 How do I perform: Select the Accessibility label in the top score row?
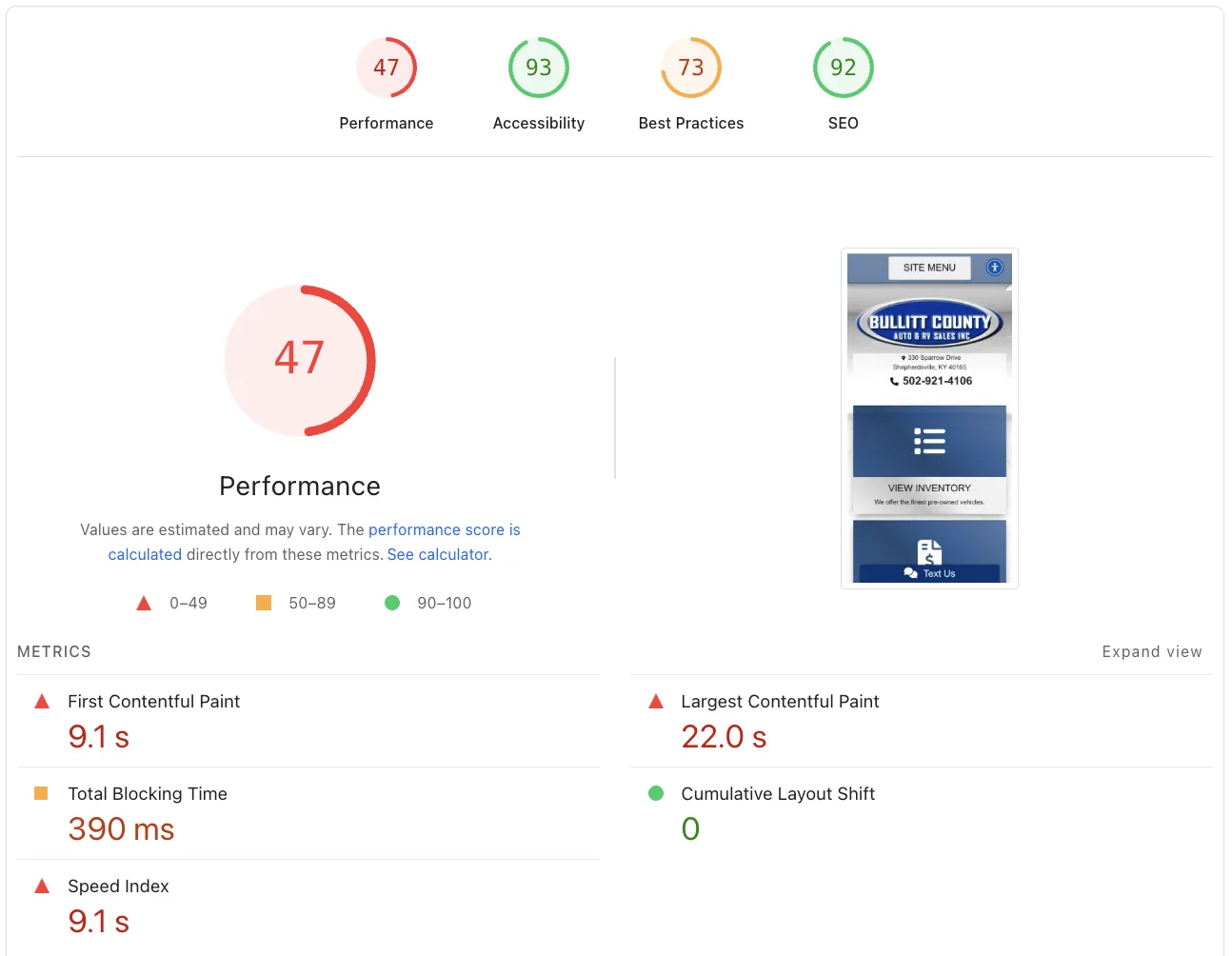[x=539, y=123]
